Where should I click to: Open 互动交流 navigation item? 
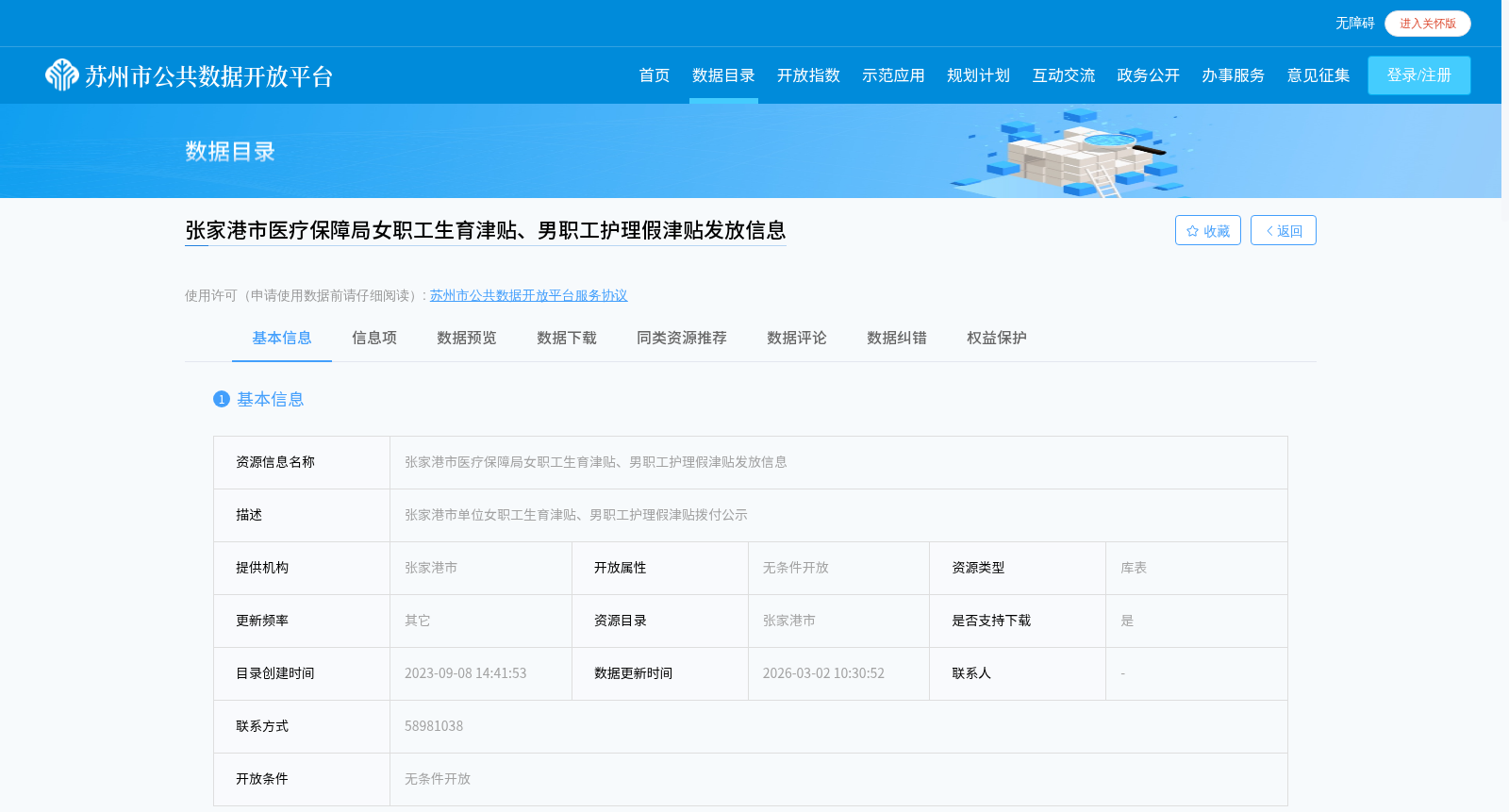click(x=1063, y=75)
